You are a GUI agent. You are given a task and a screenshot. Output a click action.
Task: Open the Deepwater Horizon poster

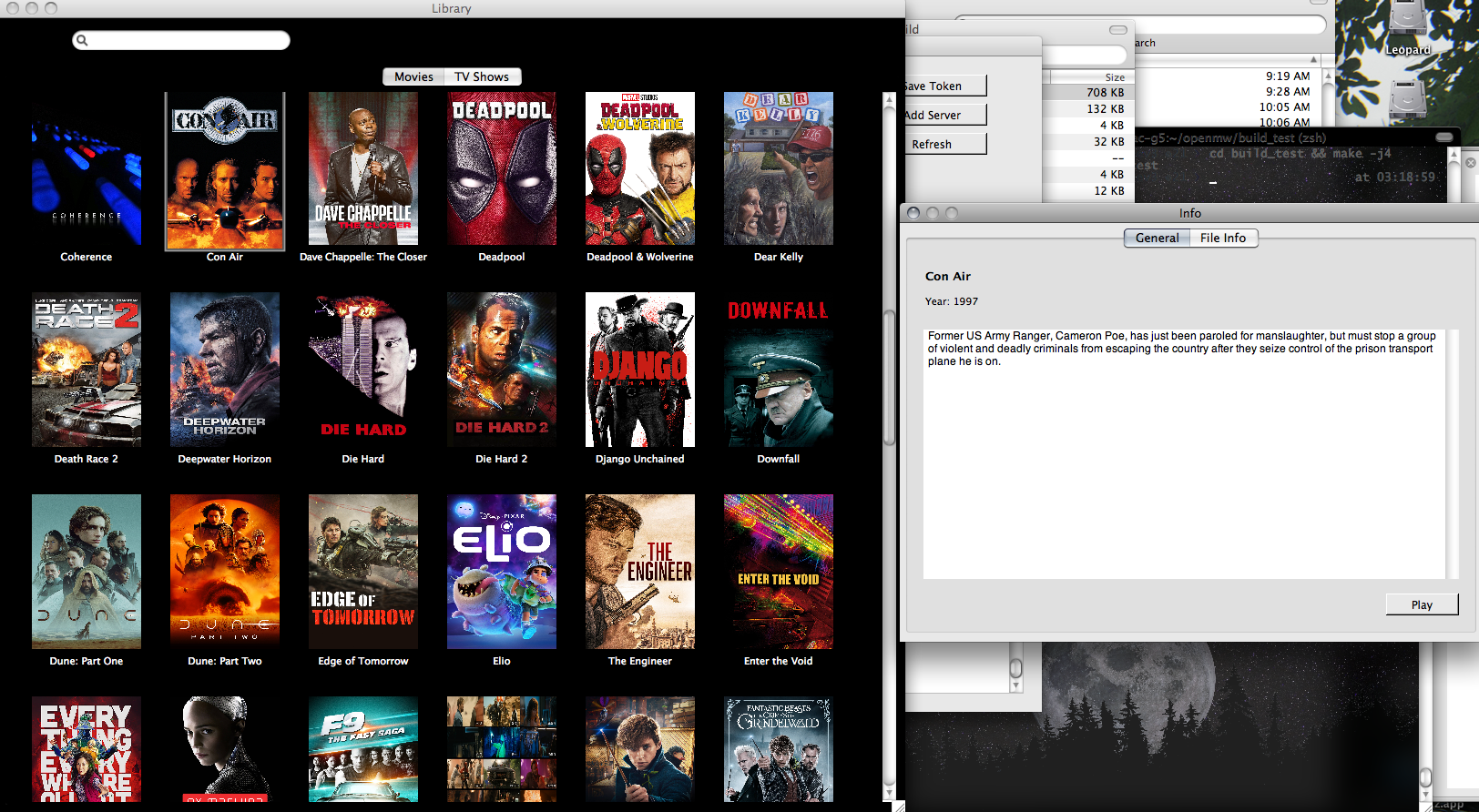[x=225, y=370]
